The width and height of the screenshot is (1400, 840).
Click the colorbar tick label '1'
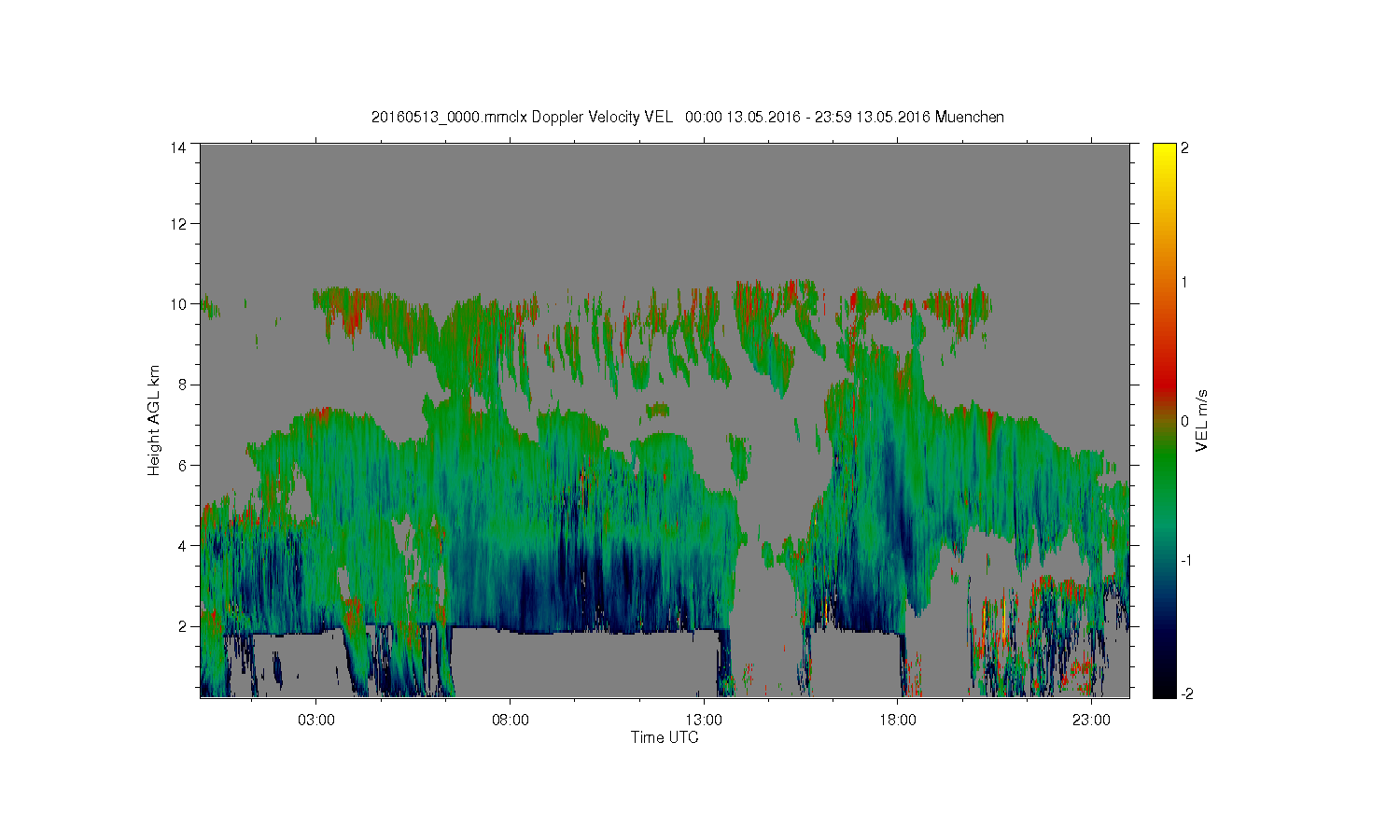click(1184, 283)
